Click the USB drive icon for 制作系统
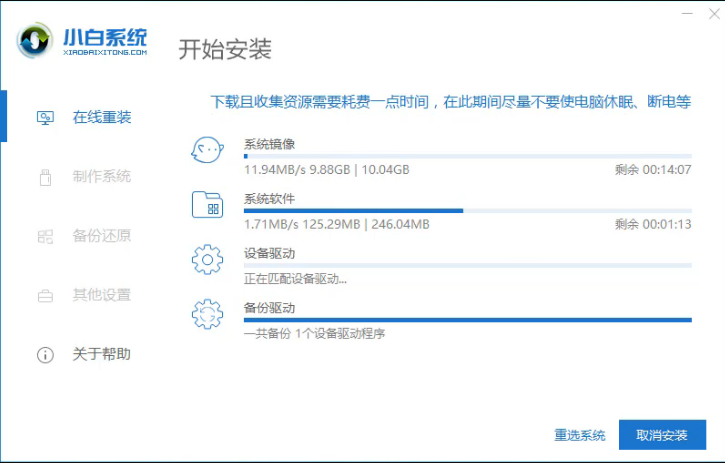 [x=45, y=177]
